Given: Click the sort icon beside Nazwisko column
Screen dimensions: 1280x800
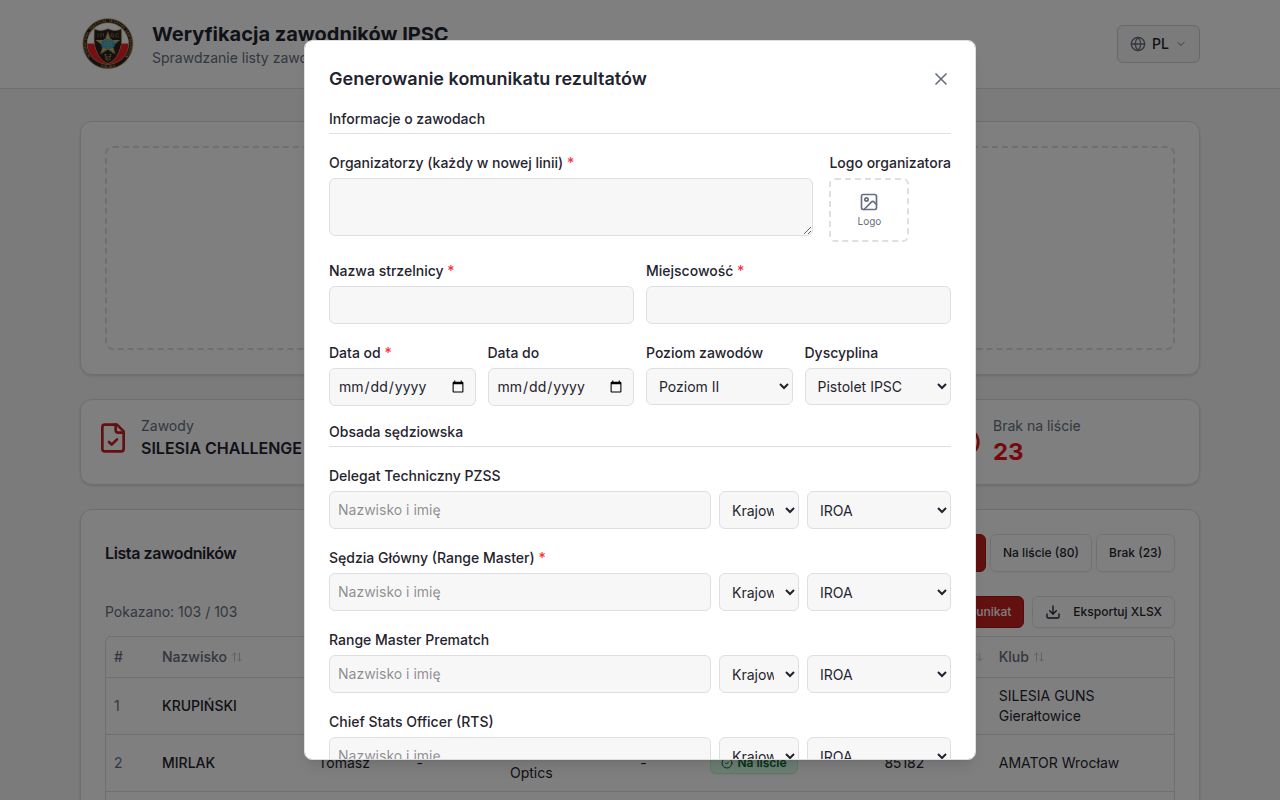Looking at the screenshot, I should click(237, 657).
